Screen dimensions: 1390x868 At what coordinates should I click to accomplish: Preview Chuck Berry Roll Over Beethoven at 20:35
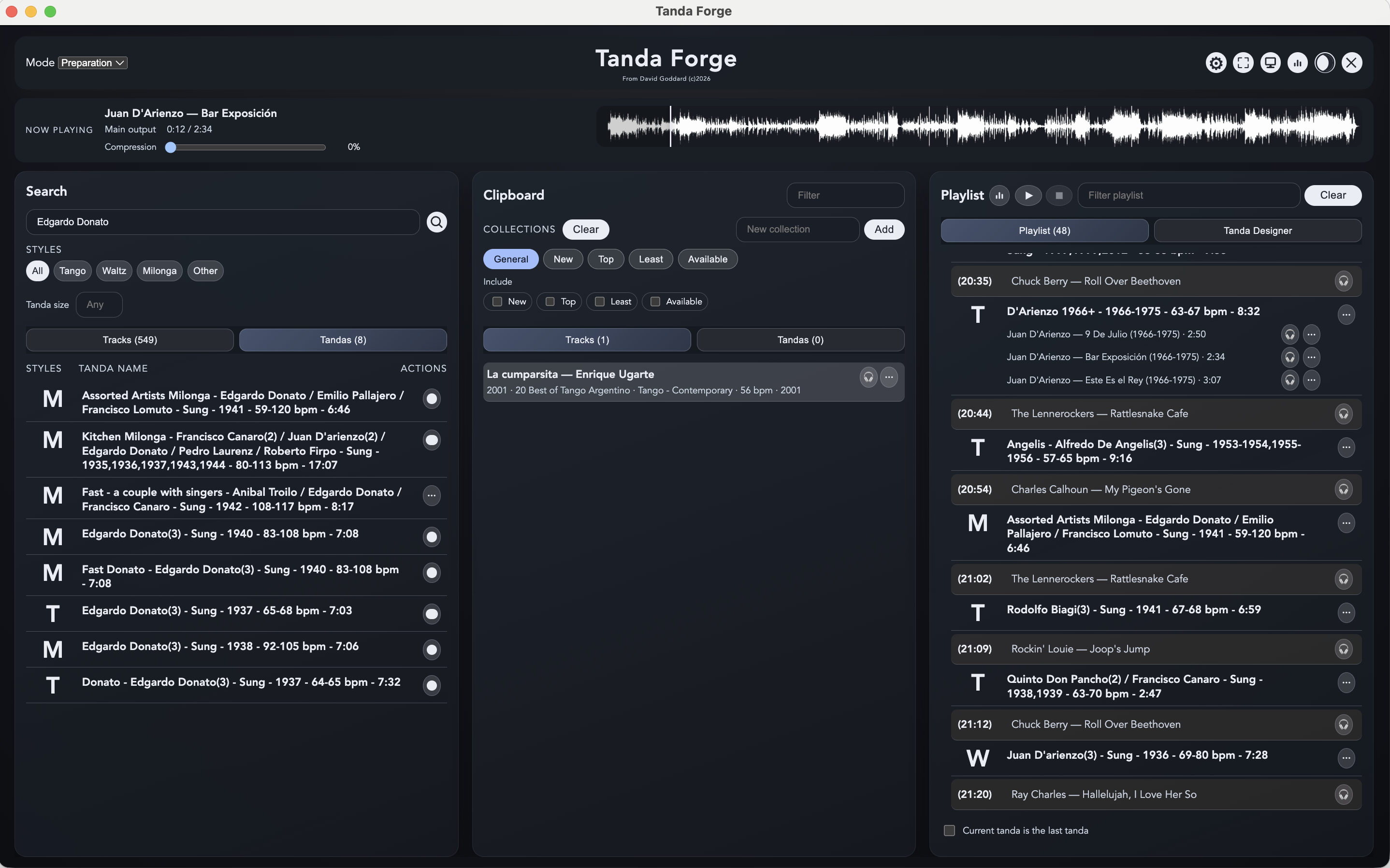coord(1344,281)
